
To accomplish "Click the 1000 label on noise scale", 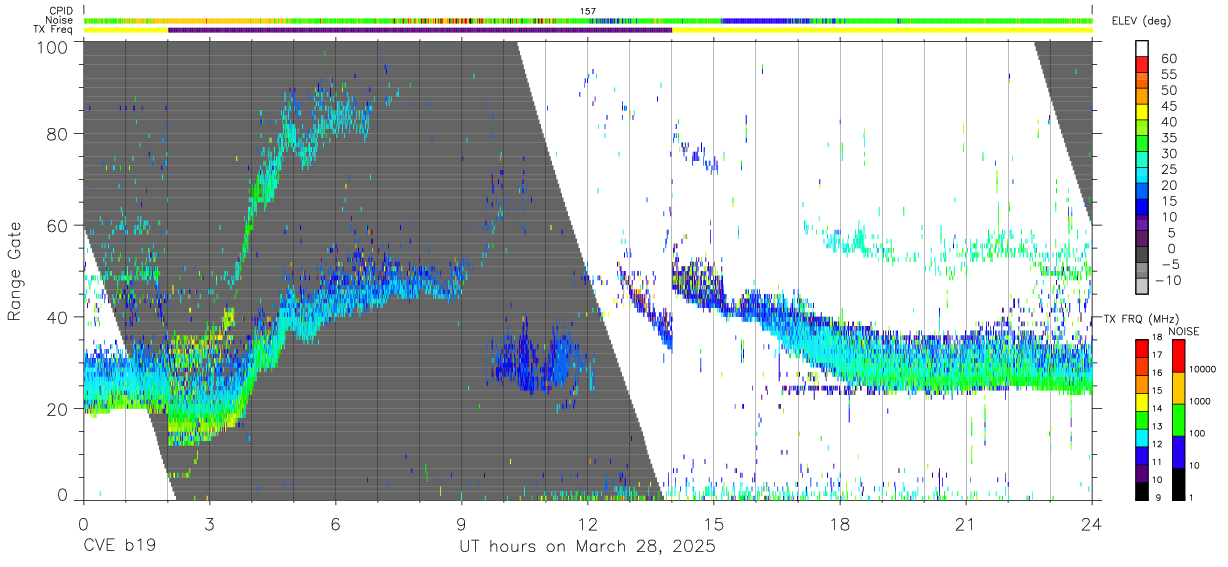I will pos(1199,401).
